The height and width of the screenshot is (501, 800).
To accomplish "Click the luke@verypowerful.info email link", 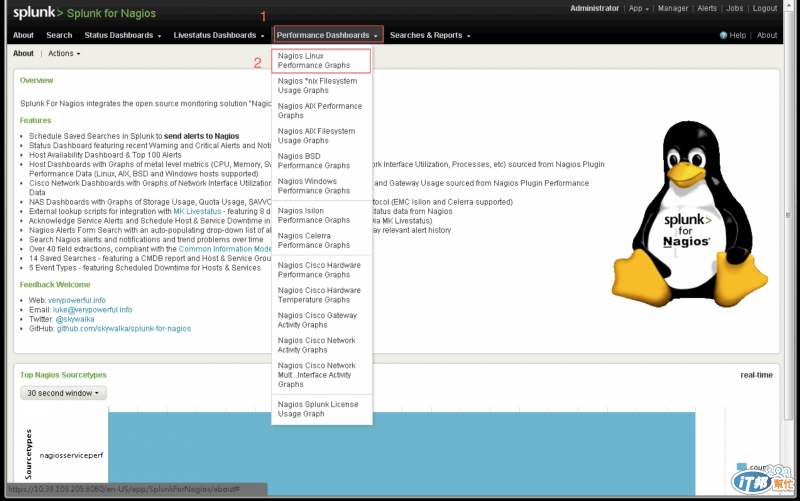I will point(92,310).
